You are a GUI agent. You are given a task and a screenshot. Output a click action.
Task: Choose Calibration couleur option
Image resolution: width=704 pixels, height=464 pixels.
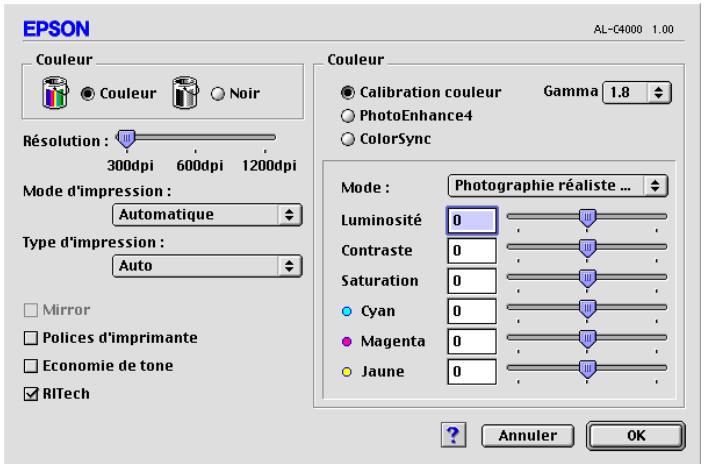(348, 93)
